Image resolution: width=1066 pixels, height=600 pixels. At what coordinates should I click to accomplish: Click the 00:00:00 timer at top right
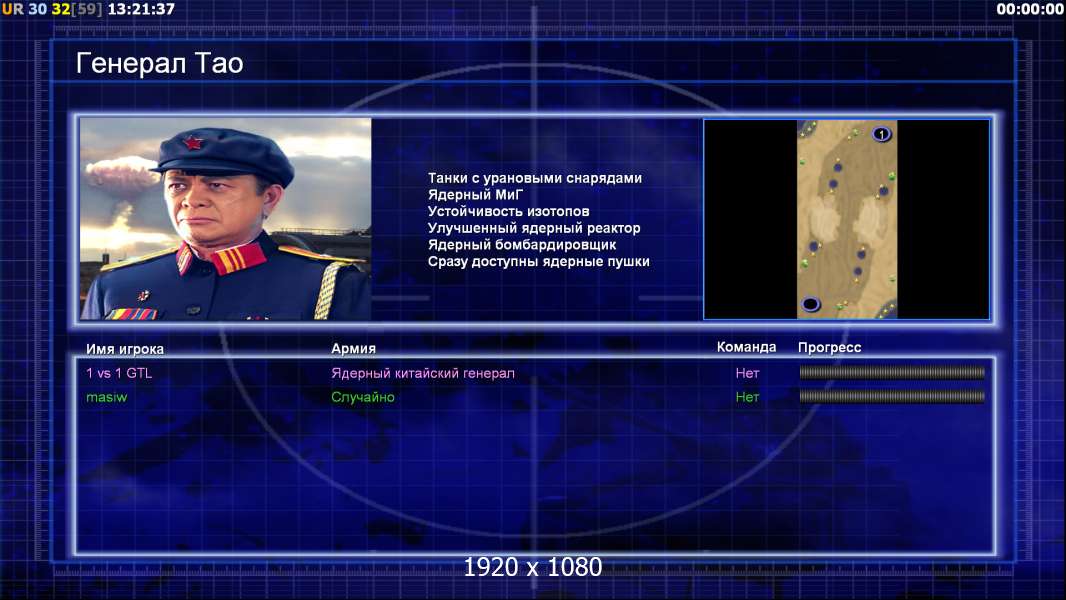pos(1030,9)
